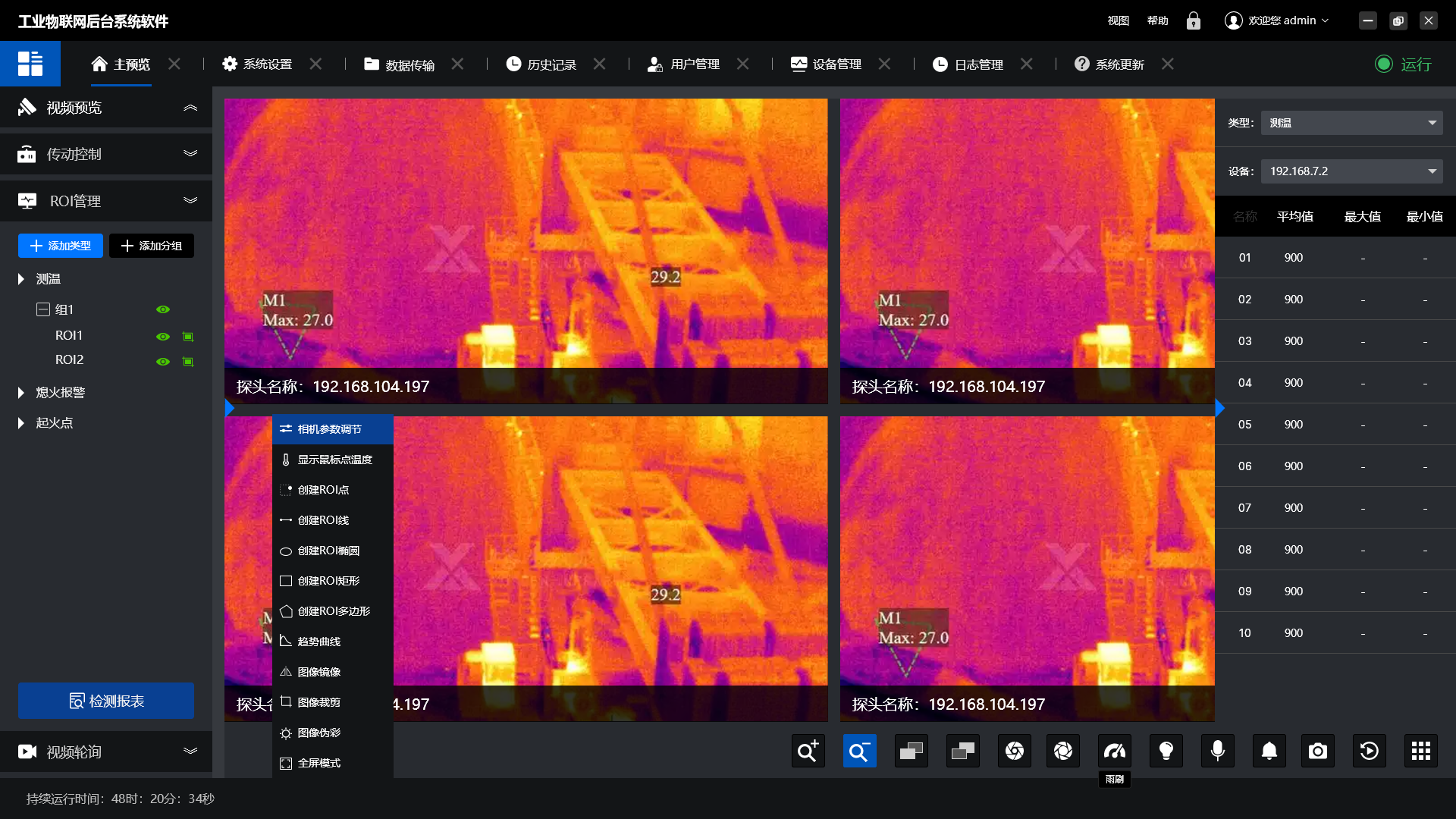Click the alarm bell icon

point(1269,751)
